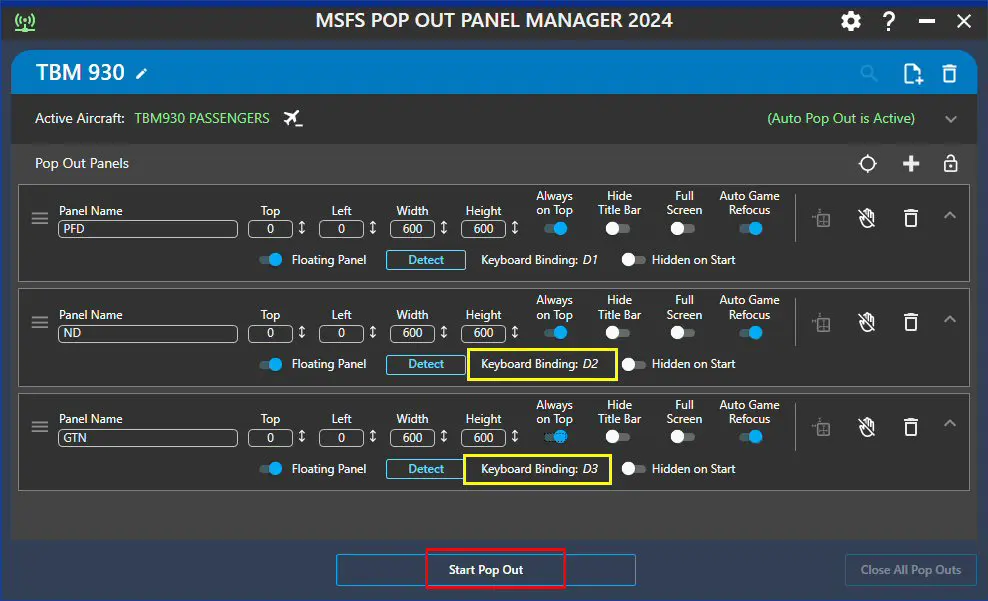
Task: Focus the Panel Name field containing GTN
Action: point(148,438)
